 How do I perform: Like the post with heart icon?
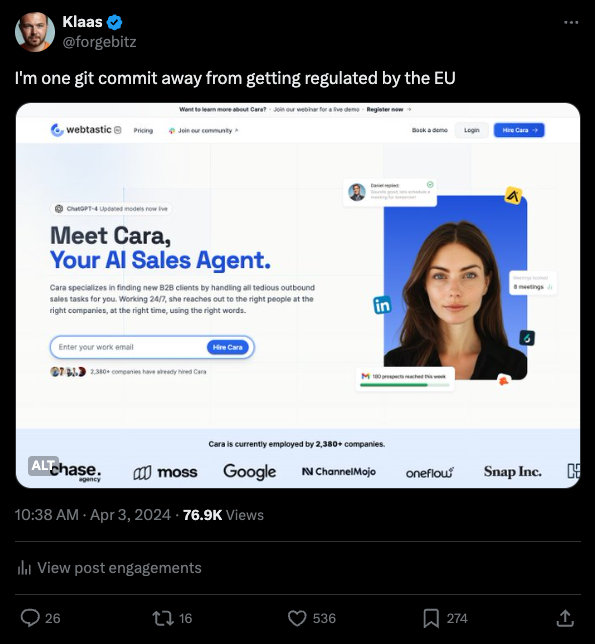(x=297, y=618)
